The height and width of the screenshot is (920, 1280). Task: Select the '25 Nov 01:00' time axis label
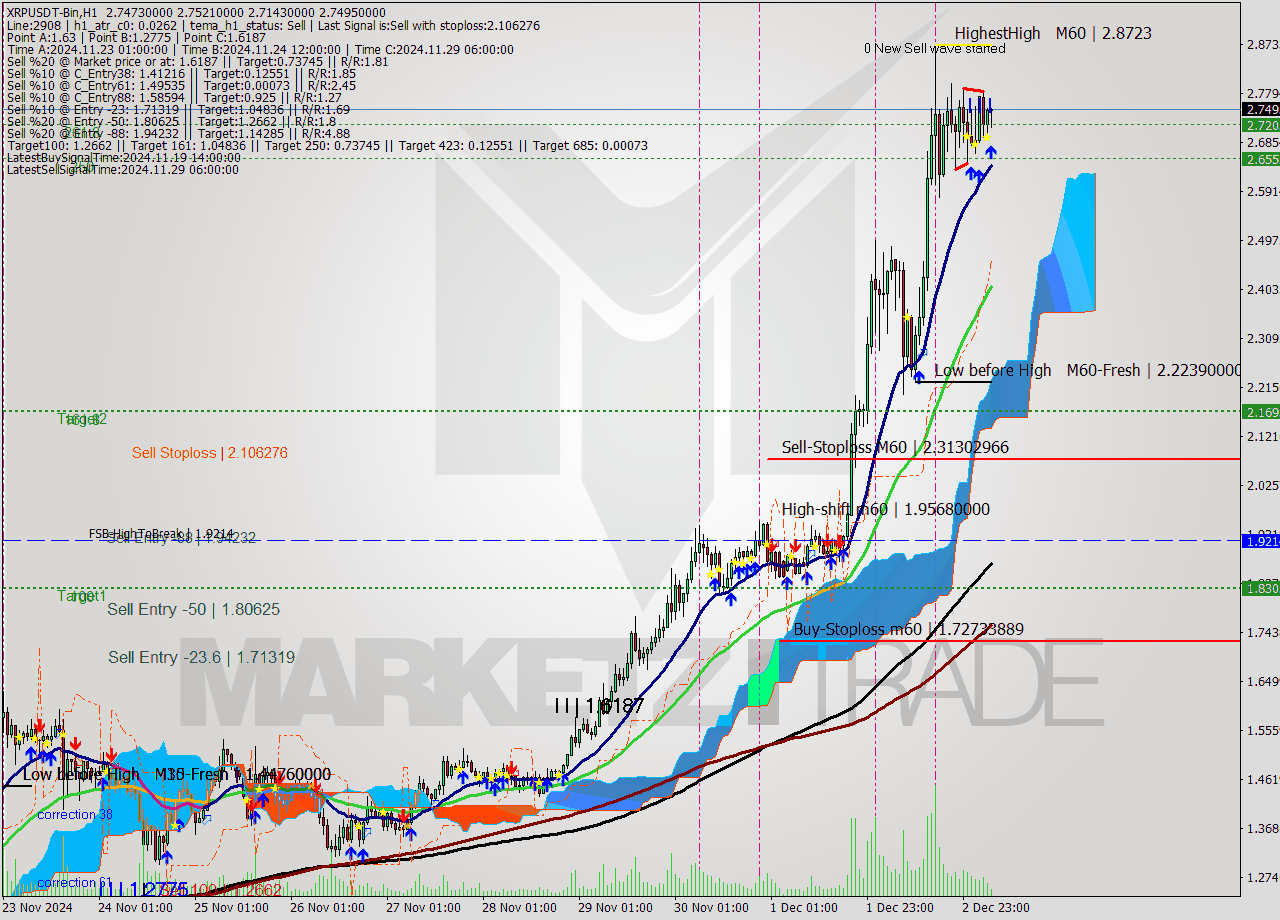coord(231,908)
